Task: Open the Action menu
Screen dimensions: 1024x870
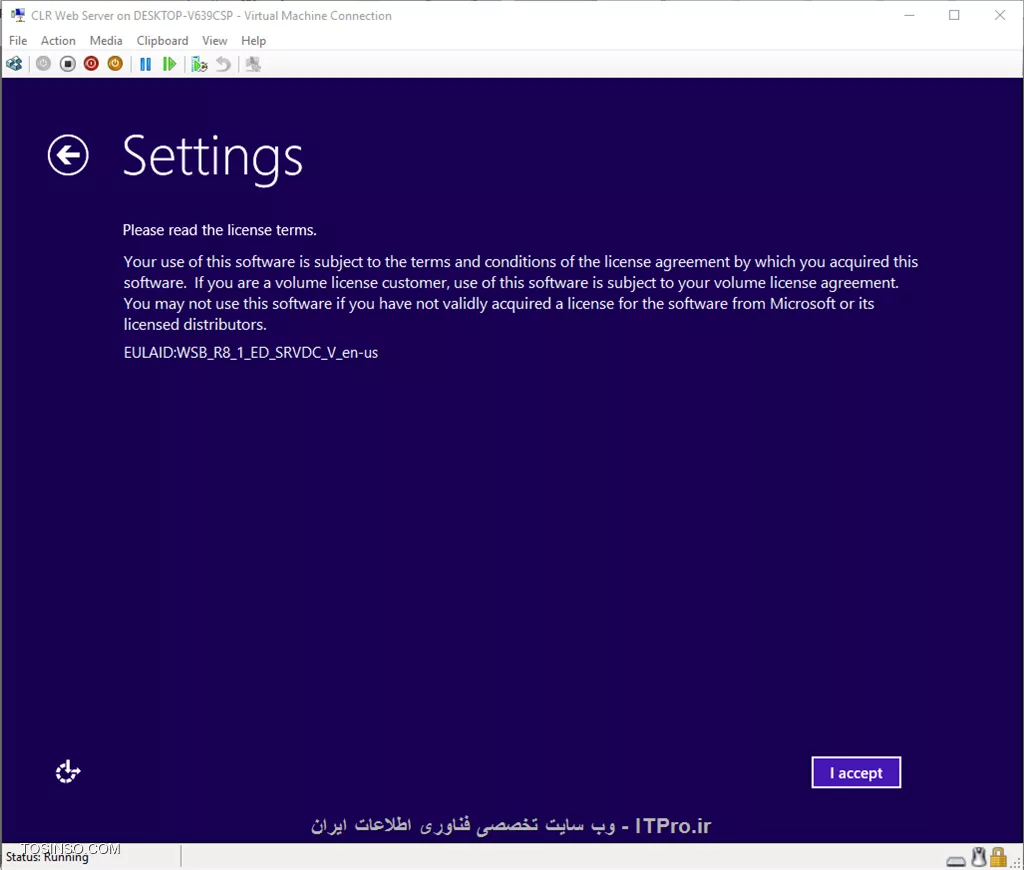Action: pos(58,41)
